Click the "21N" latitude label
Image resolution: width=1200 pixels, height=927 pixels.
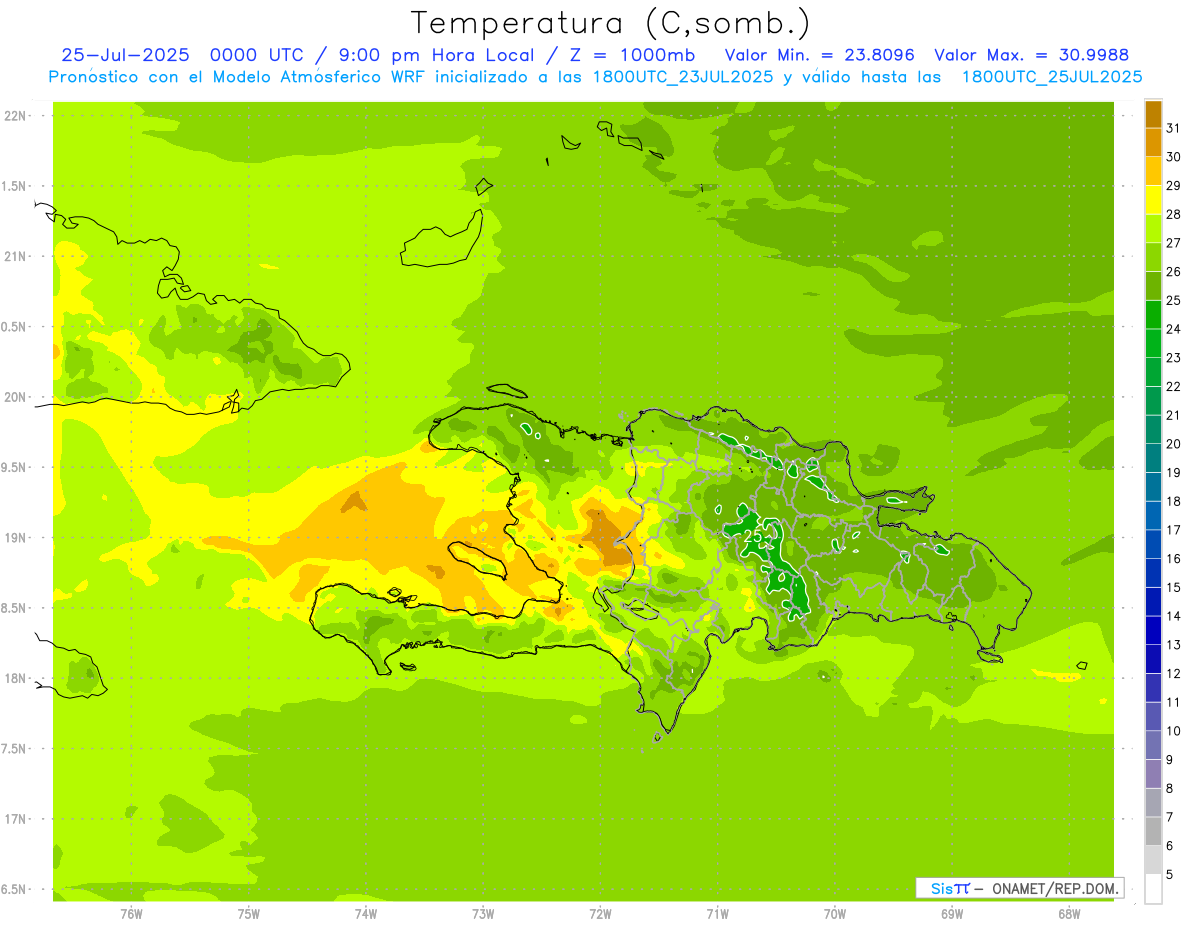tap(15, 257)
